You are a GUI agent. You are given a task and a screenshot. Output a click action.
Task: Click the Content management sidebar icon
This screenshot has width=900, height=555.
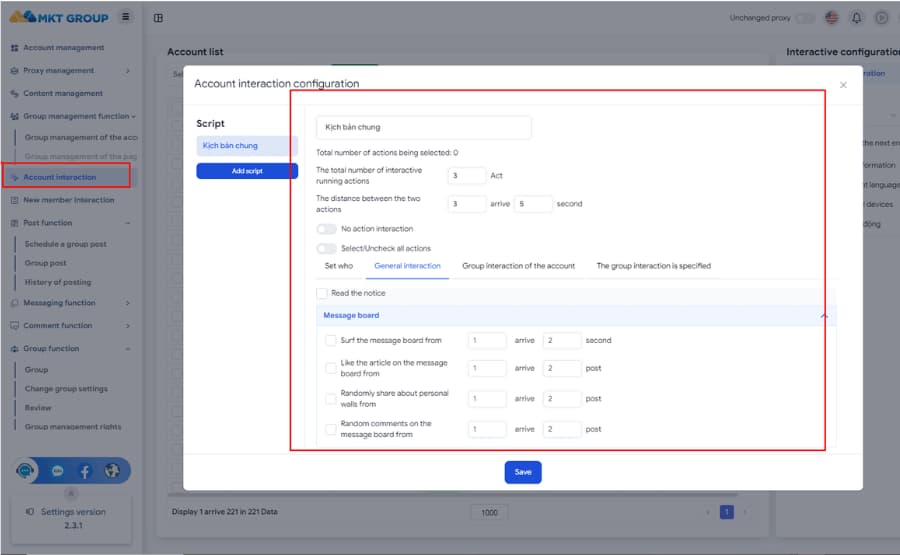pos(14,94)
